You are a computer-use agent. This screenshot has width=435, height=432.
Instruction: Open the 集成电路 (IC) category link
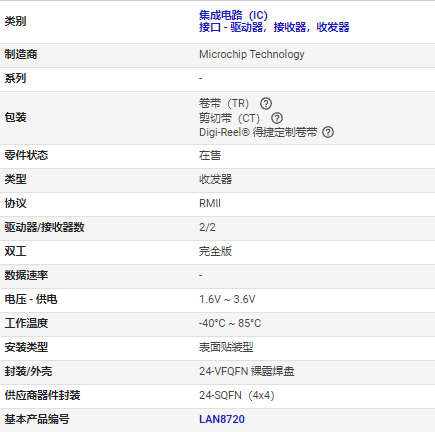point(233,15)
